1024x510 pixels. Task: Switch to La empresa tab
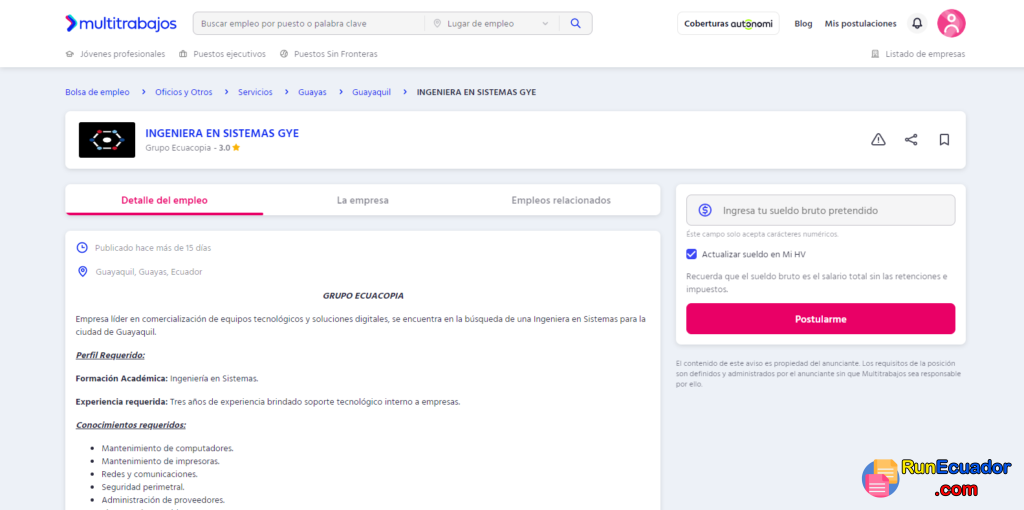[x=362, y=200]
